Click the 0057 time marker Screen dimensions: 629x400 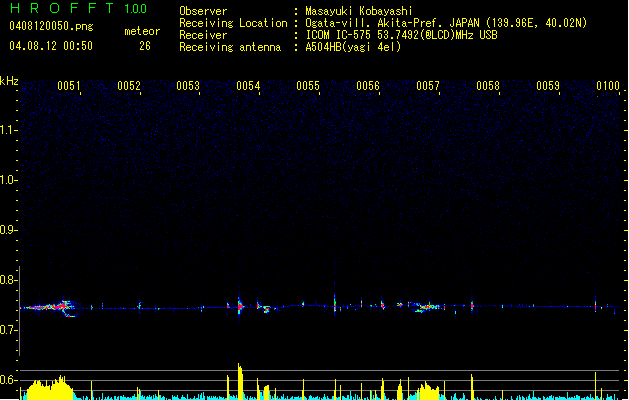(428, 85)
